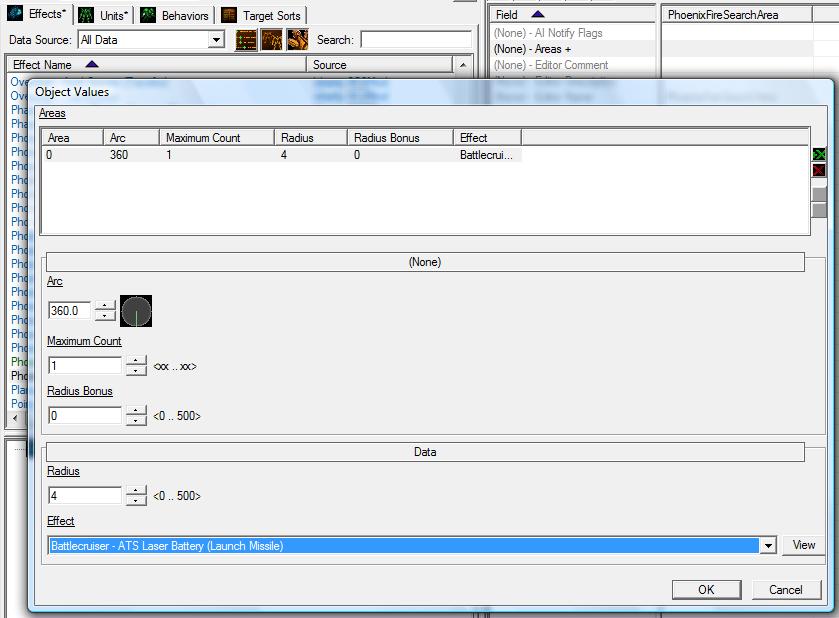Screen dimensions: 839x618
Task: Click the Maximum Count column header
Action: tap(217, 138)
